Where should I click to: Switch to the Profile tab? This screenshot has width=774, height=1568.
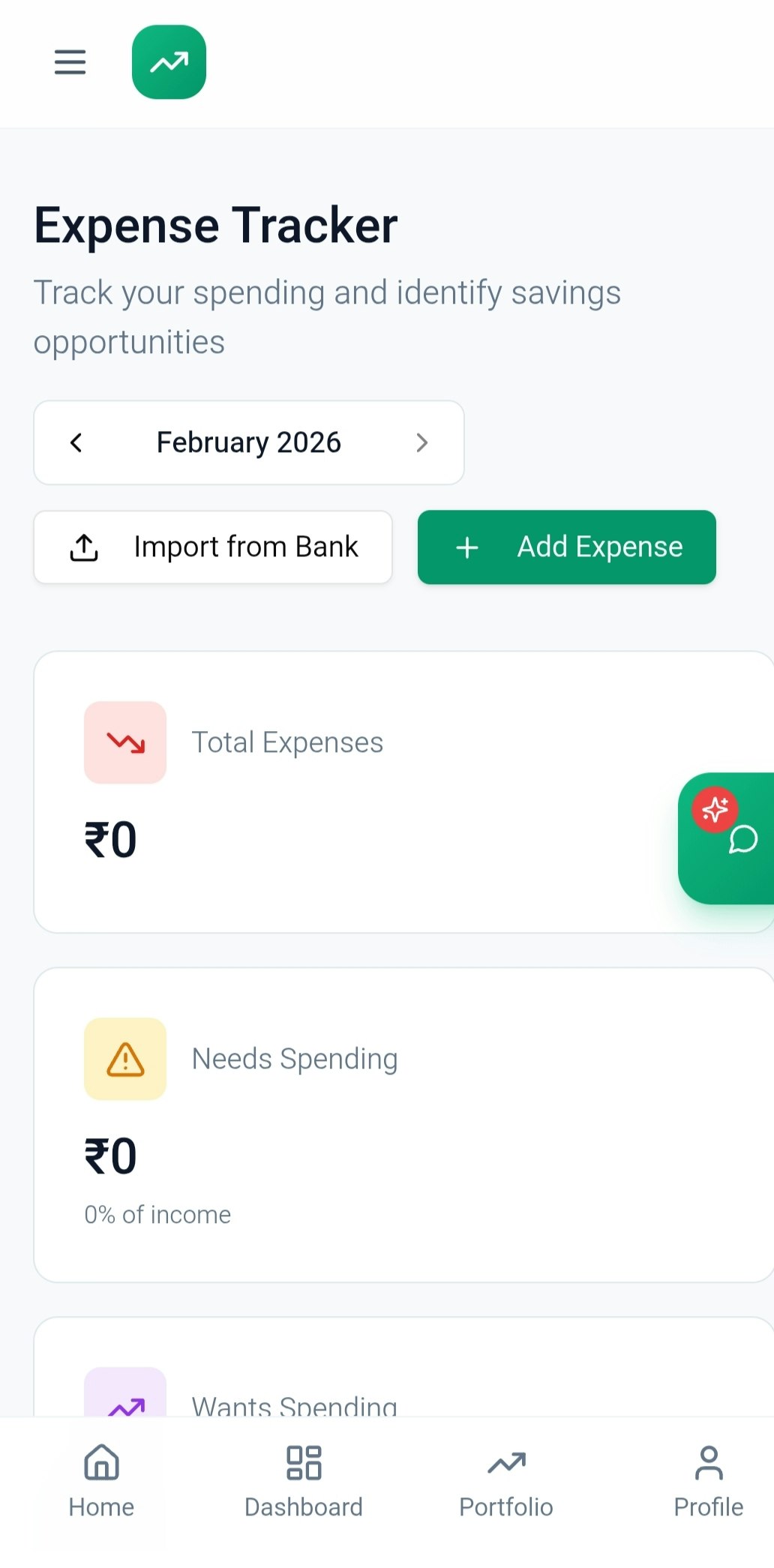click(707, 1481)
